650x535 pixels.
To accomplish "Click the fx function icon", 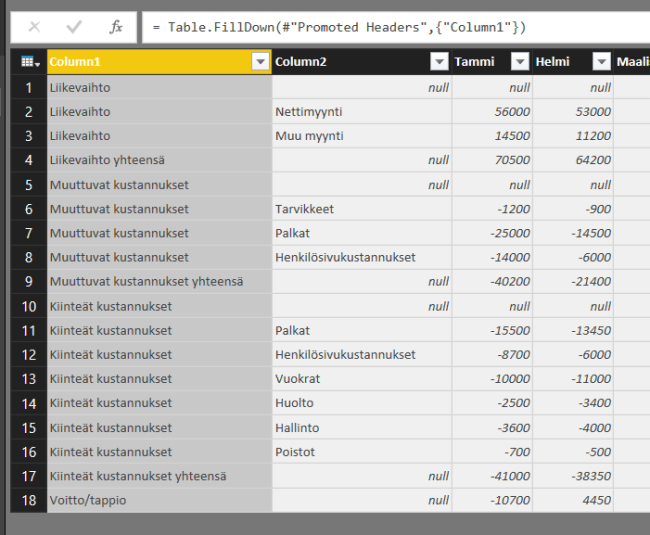I will (116, 27).
